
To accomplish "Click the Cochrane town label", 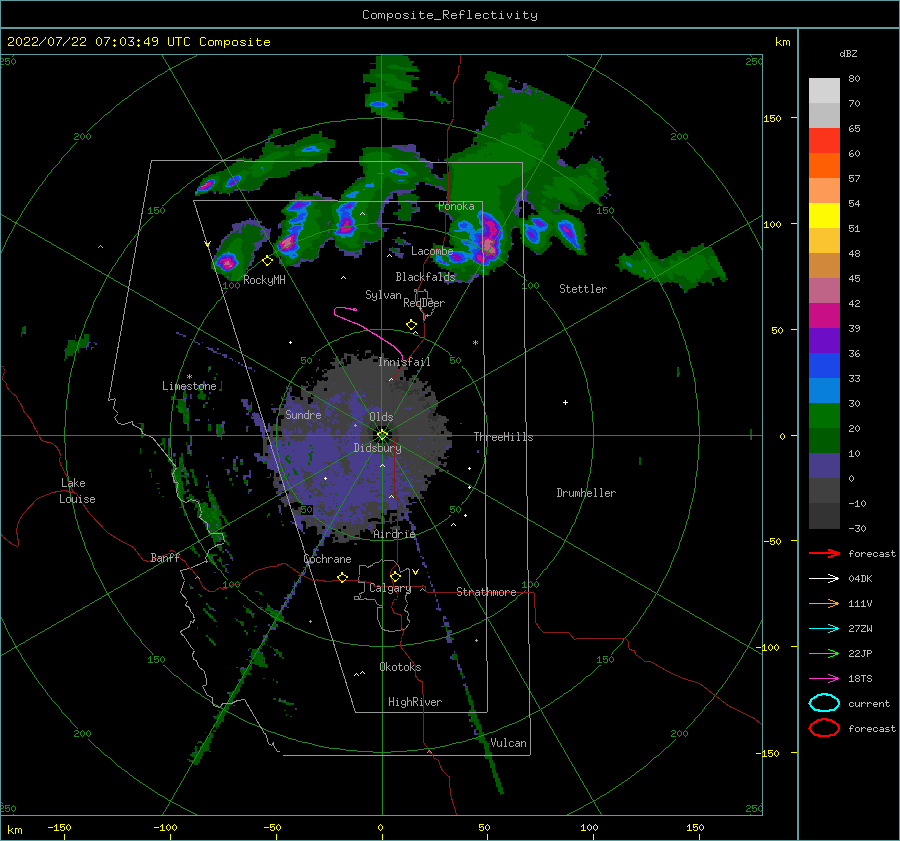I will tap(327, 559).
